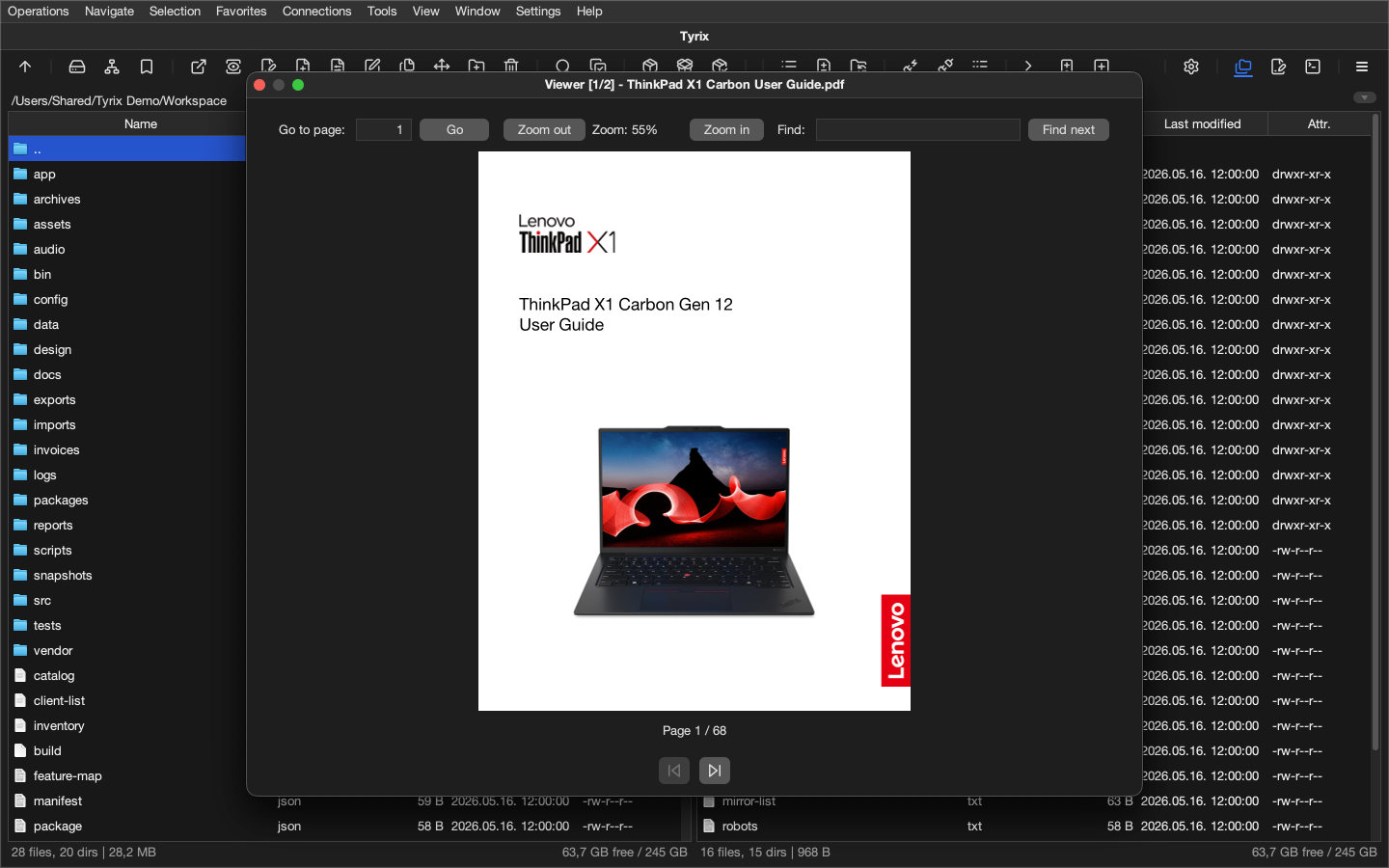This screenshot has width=1389, height=868.
Task: Click the Find text field
Action: click(x=917, y=129)
